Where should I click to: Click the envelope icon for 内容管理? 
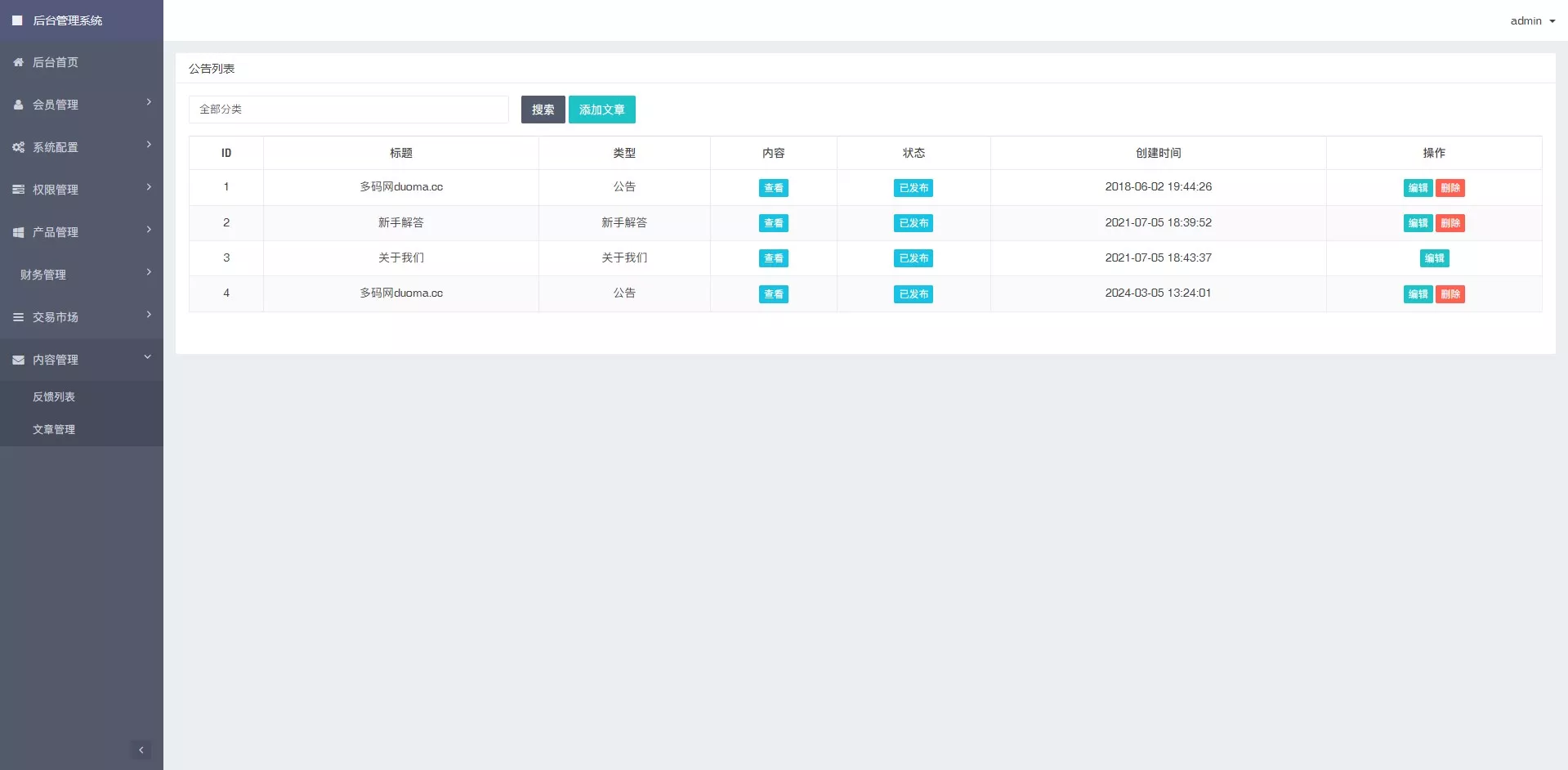click(18, 360)
